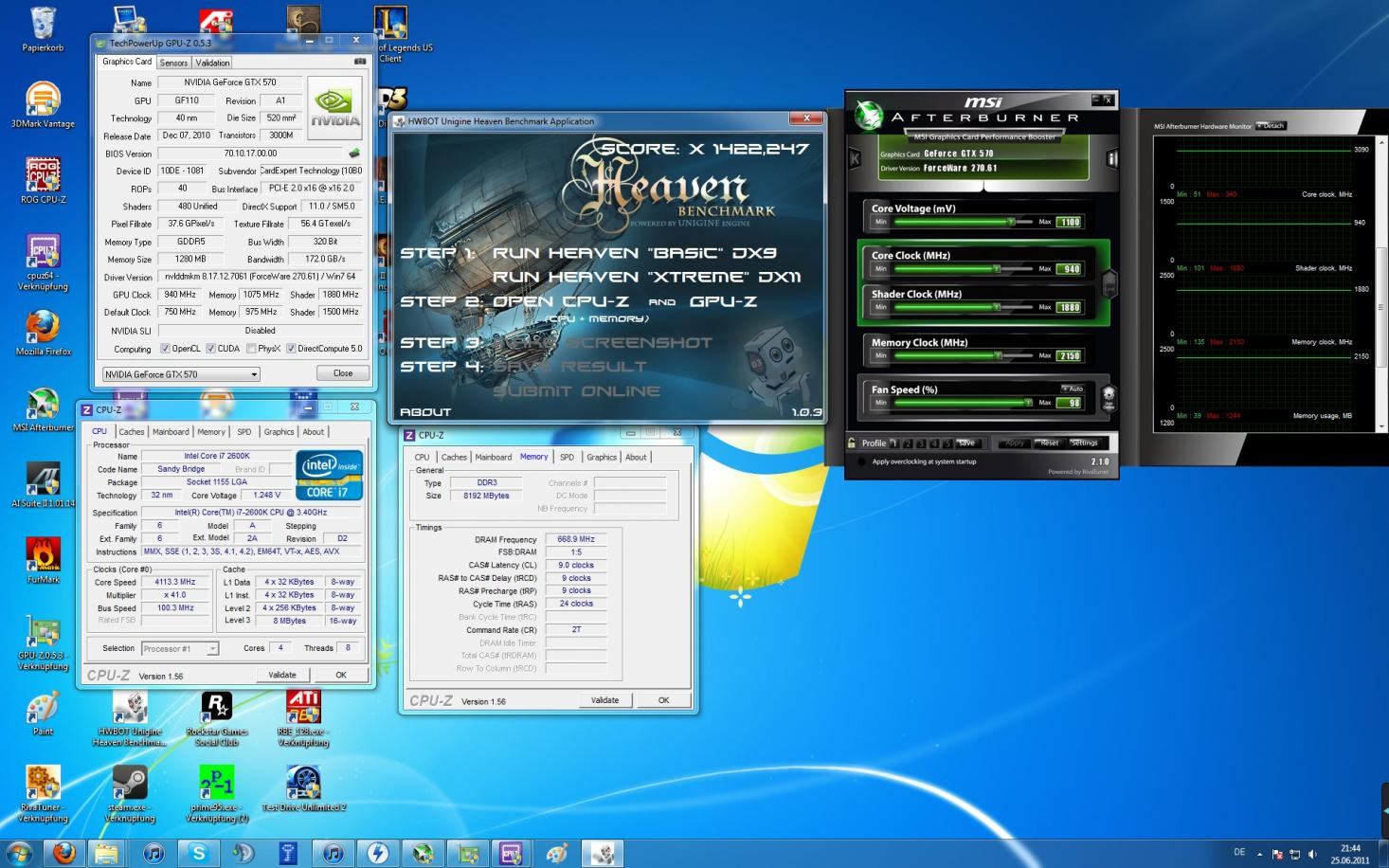1389x868 pixels.
Task: Click the Afterburner profile lock icon
Action: tap(852, 443)
